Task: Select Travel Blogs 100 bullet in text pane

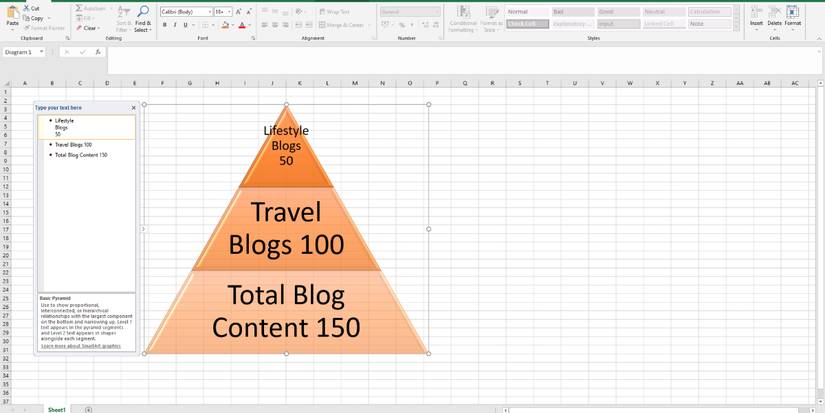Action: (x=73, y=145)
